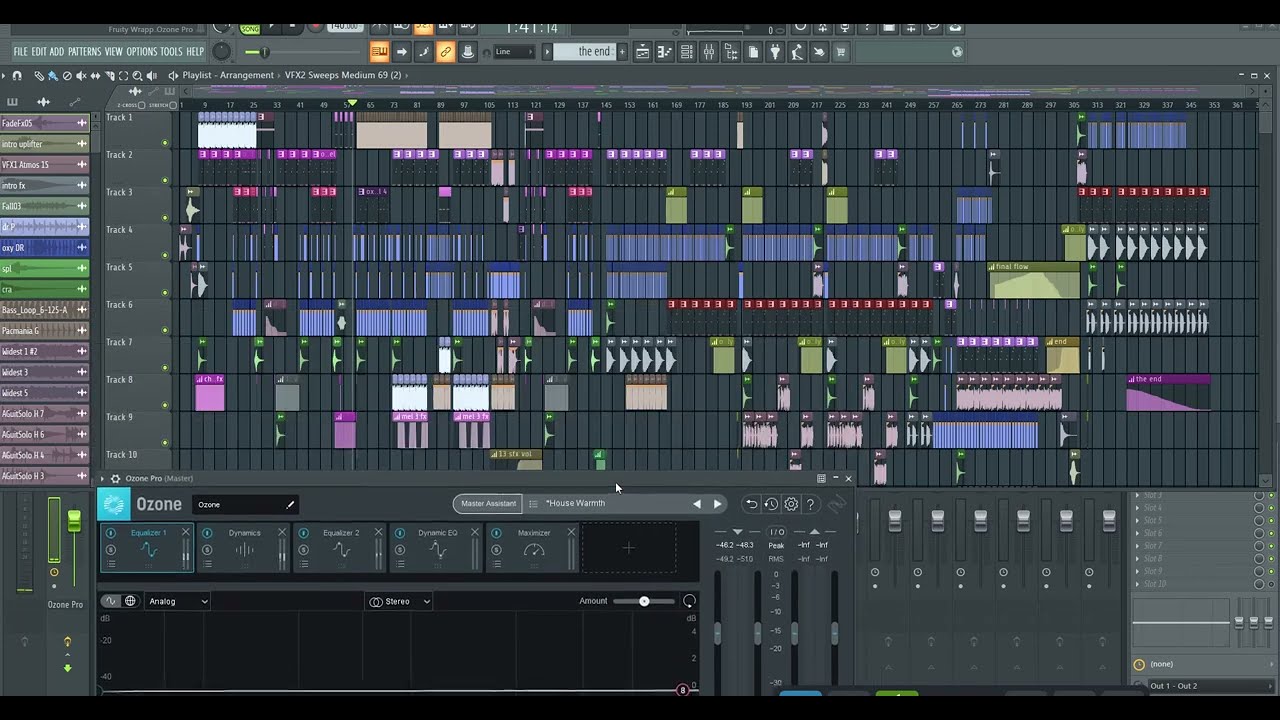Viewport: 1280px width, 720px height.
Task: Bypass the Equalizer 1 module
Action: click(x=111, y=533)
